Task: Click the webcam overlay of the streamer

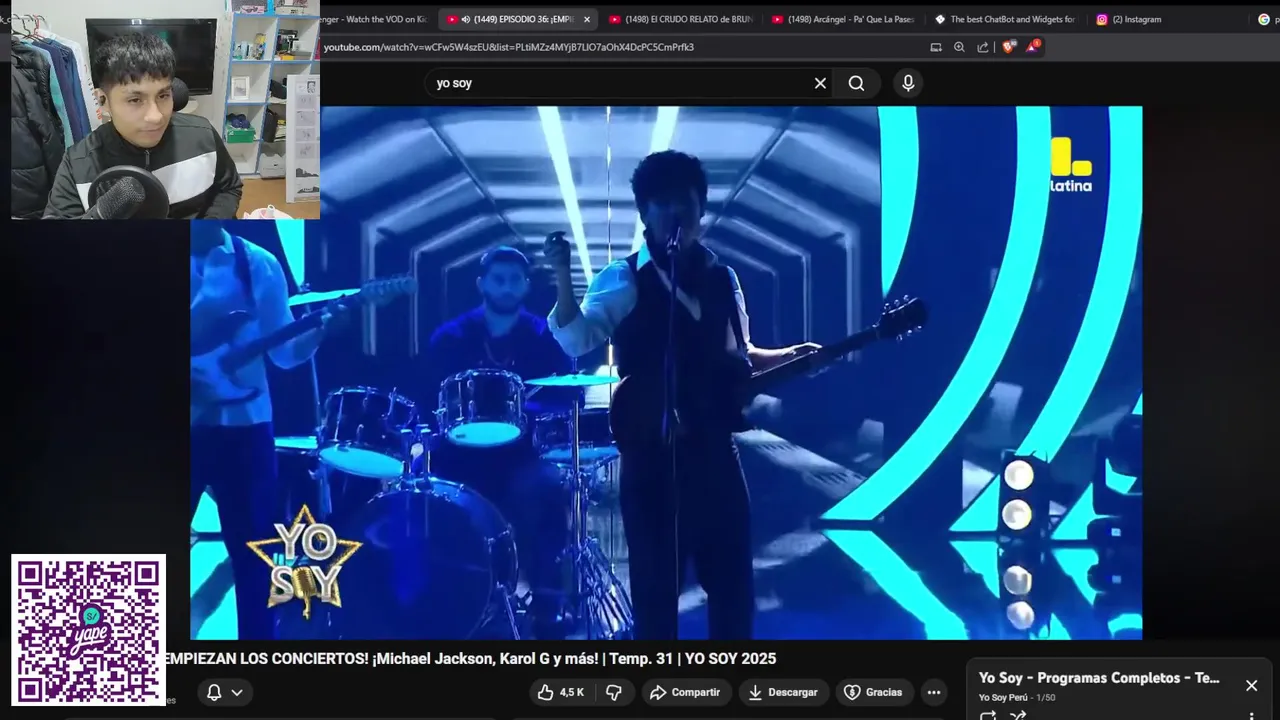Action: coord(165,110)
